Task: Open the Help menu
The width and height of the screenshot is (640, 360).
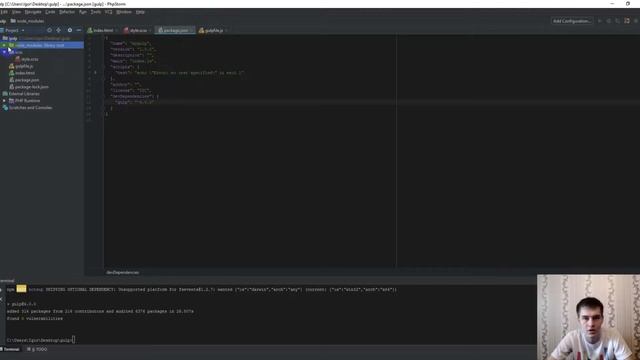Action: 140,12
